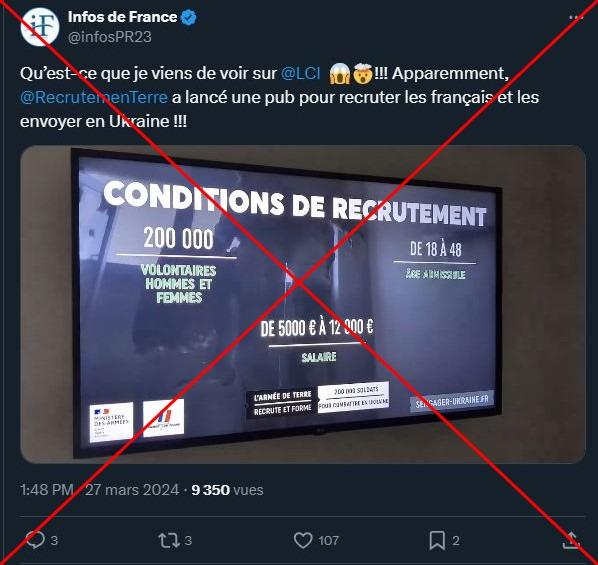Open the @RecrutemenTerre mention link
Image resolution: width=598 pixels, height=565 pixels.
93,97
